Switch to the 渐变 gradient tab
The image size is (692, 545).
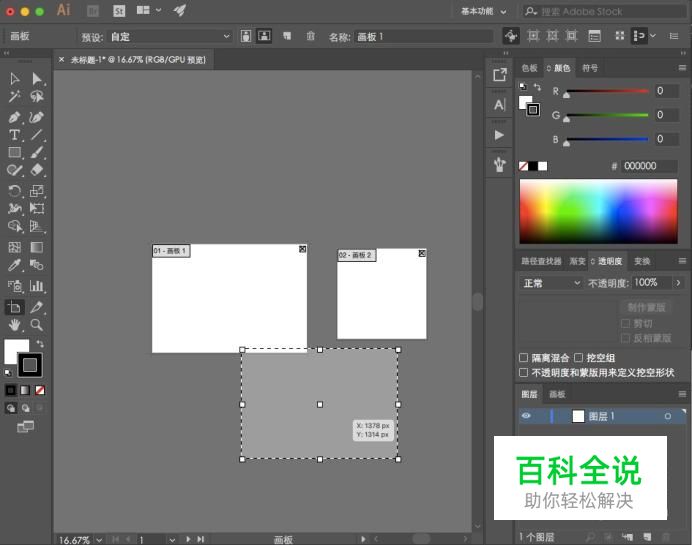click(577, 261)
